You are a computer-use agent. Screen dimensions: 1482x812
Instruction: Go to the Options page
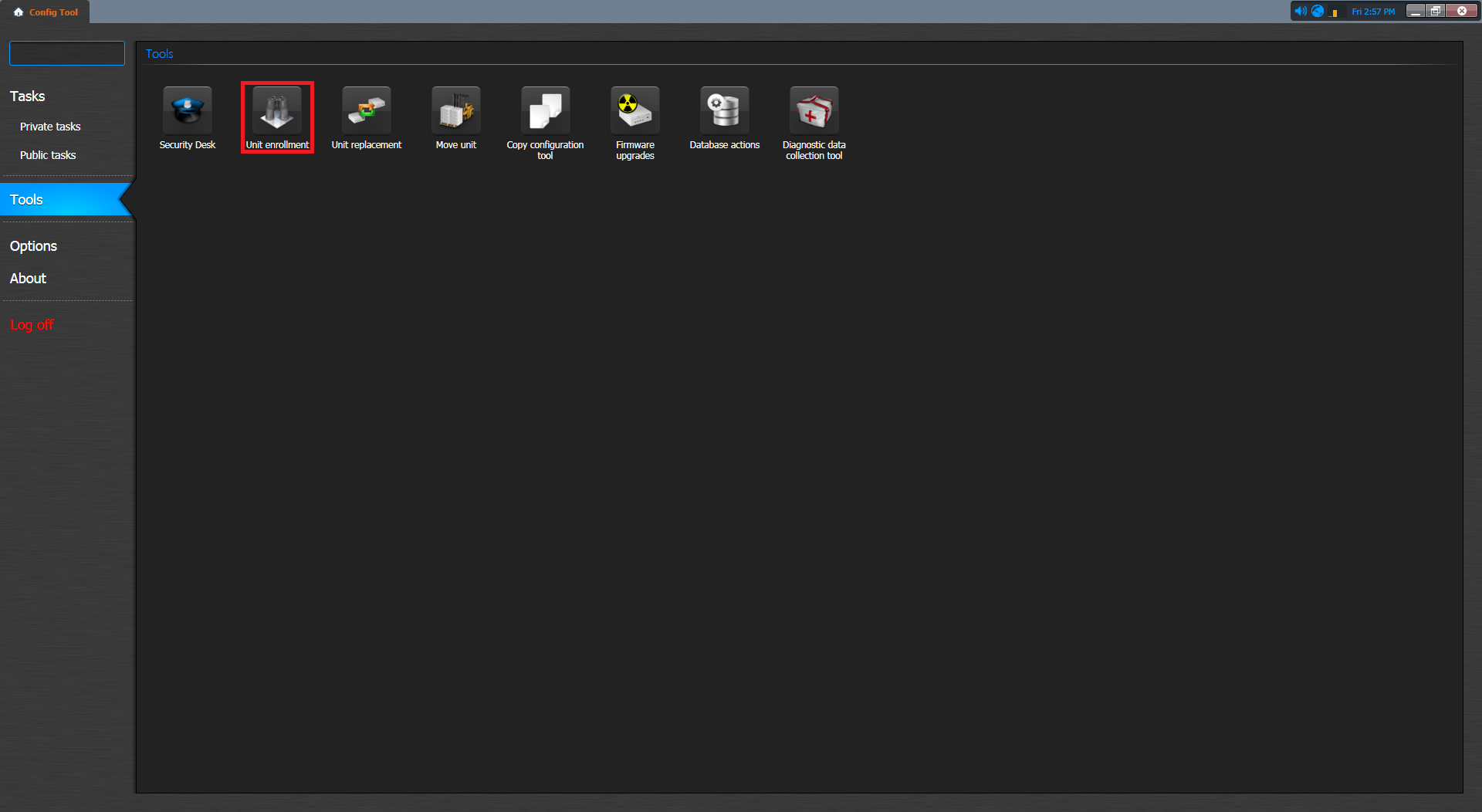33,246
